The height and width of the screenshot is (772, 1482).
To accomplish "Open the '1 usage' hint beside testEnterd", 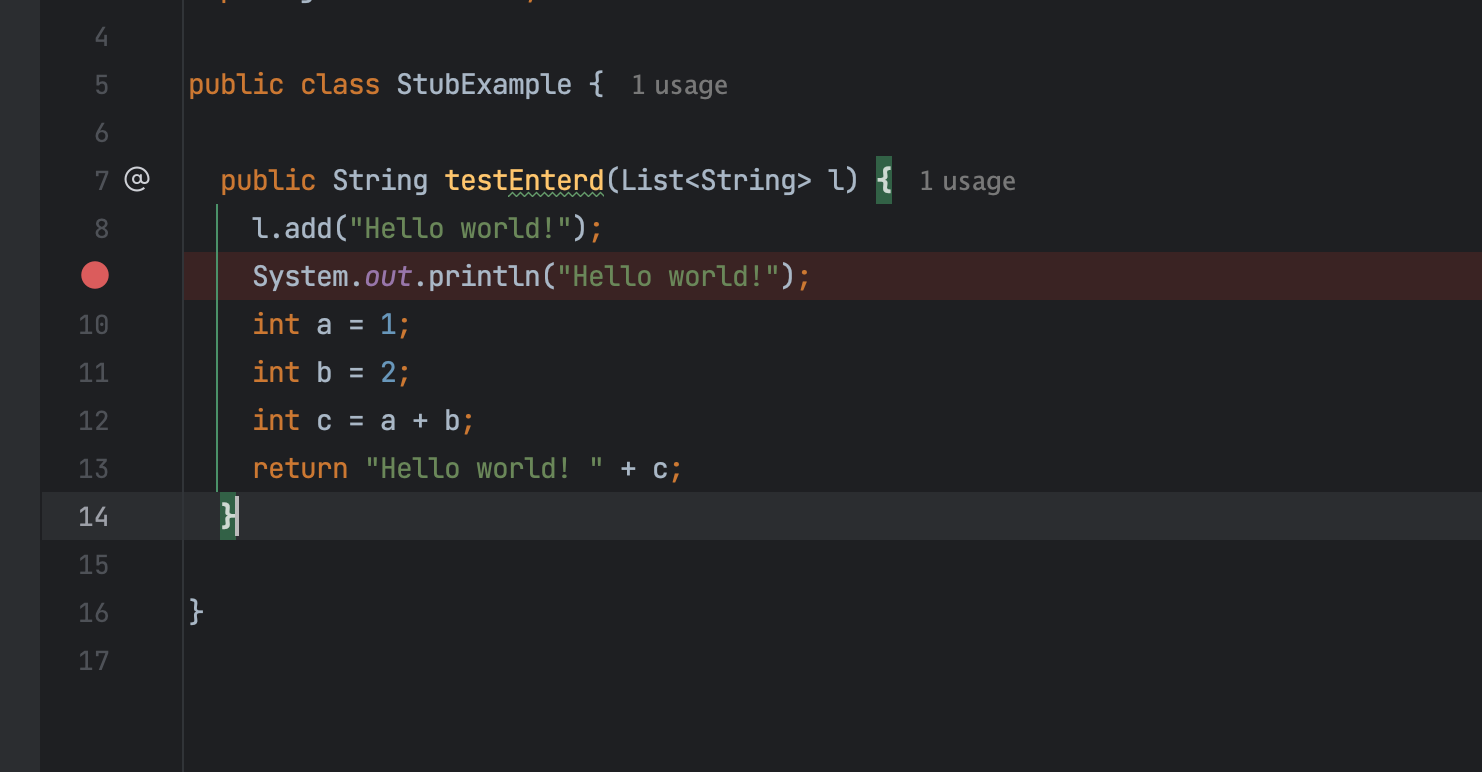I will tap(967, 181).
